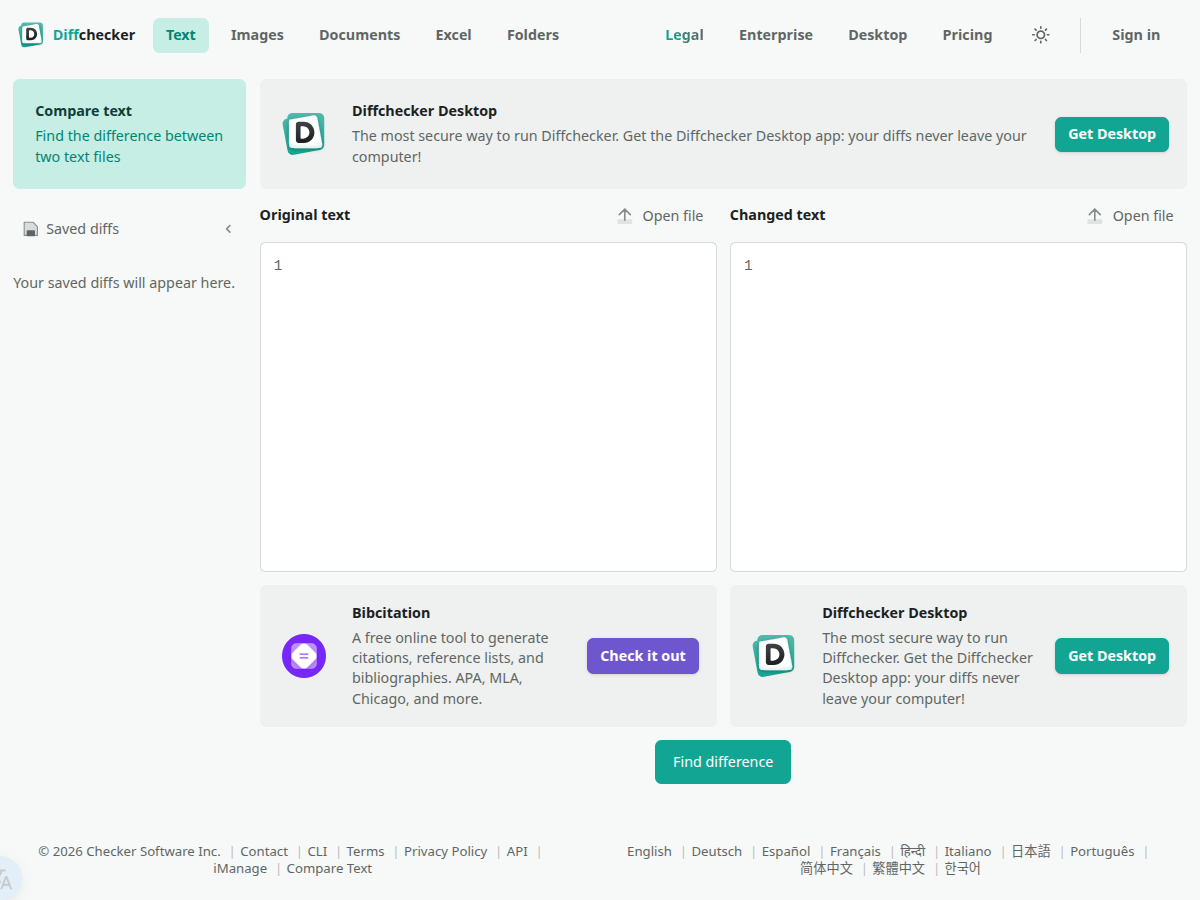Open the Documents comparison tab

(x=359, y=35)
